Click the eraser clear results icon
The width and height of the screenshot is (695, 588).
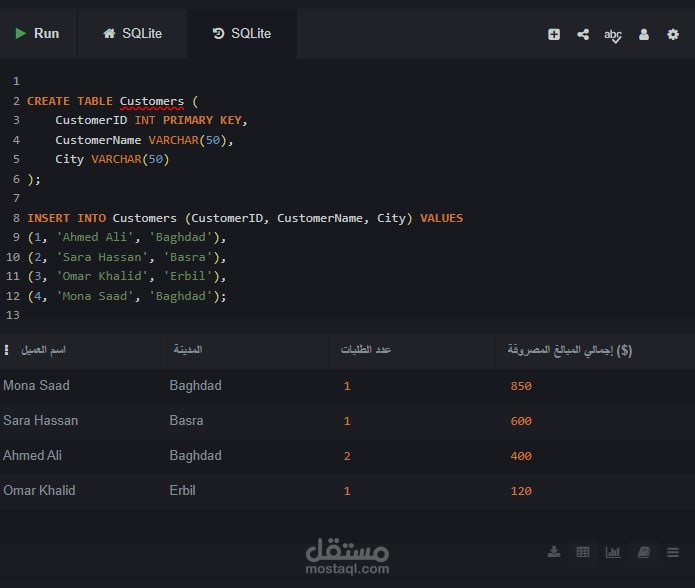(644, 552)
